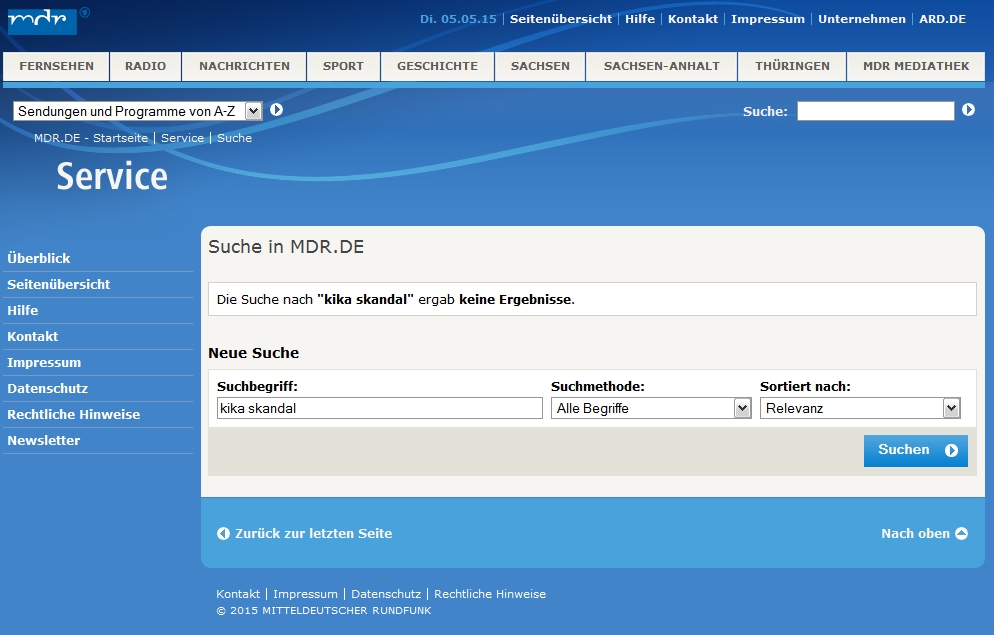Click the date Di. 05.05.15

tap(458, 19)
